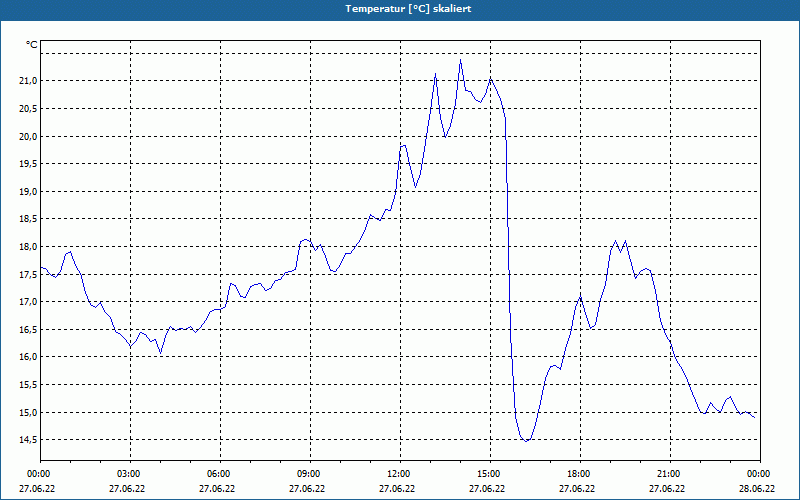Click the "27.06.22" date under 06:00
Viewport: 800px width, 500px height.
click(x=217, y=489)
